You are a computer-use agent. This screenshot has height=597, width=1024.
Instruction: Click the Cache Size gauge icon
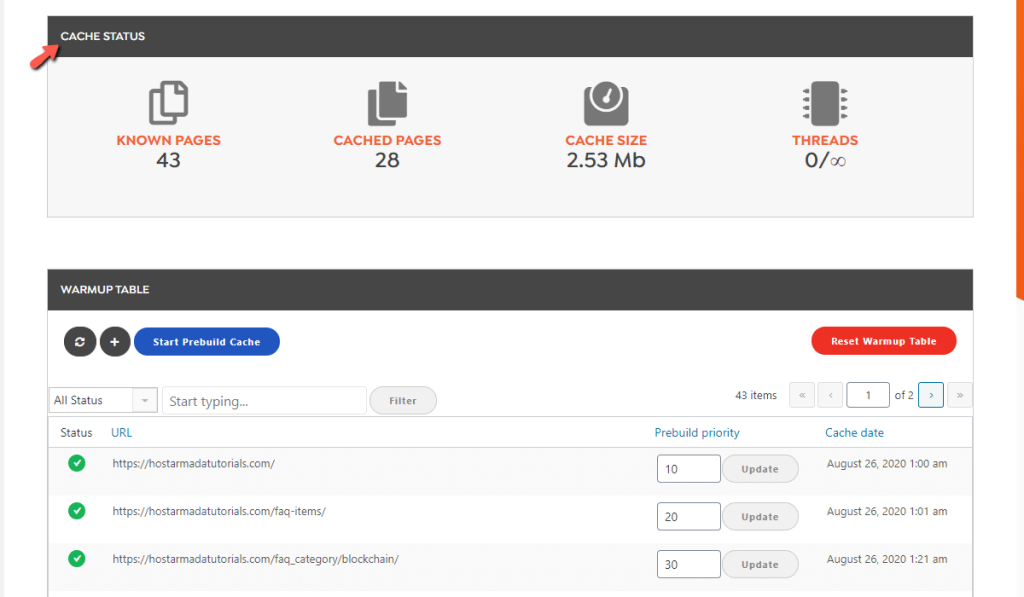[x=606, y=103]
